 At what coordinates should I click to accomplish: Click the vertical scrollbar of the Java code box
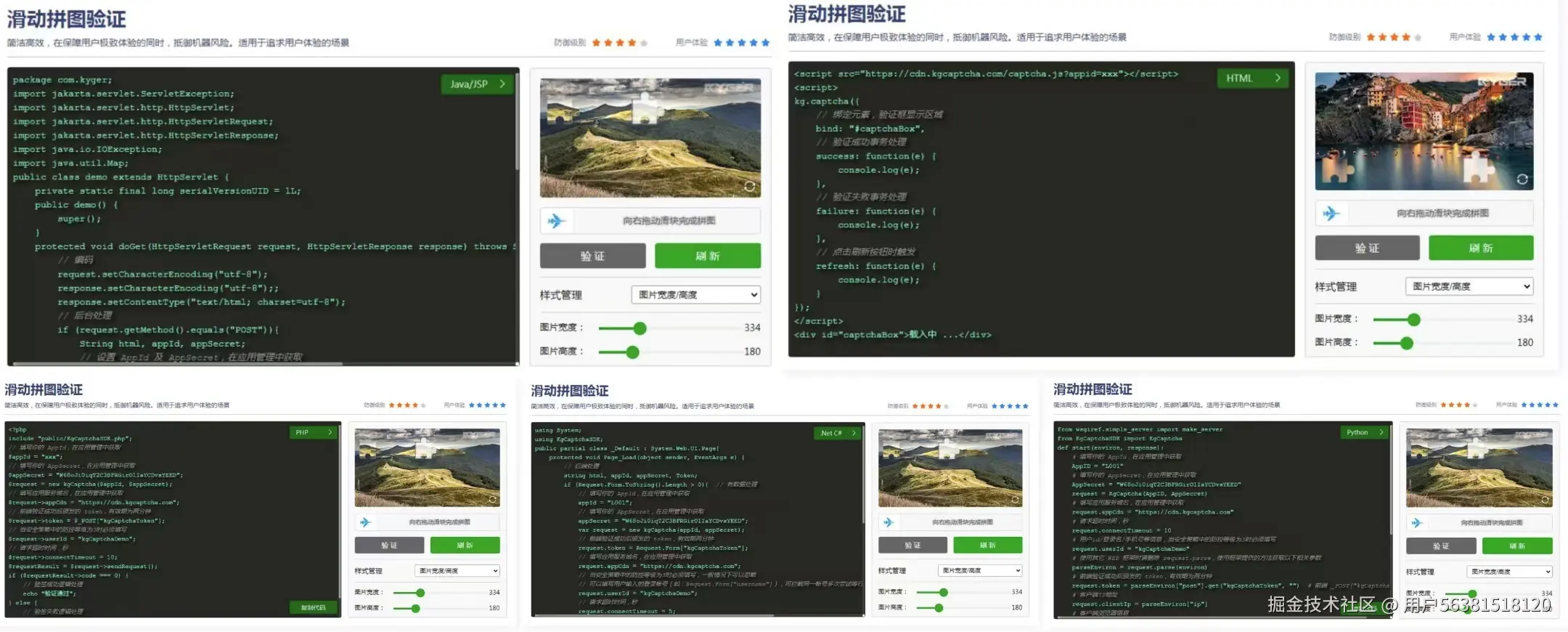517,120
